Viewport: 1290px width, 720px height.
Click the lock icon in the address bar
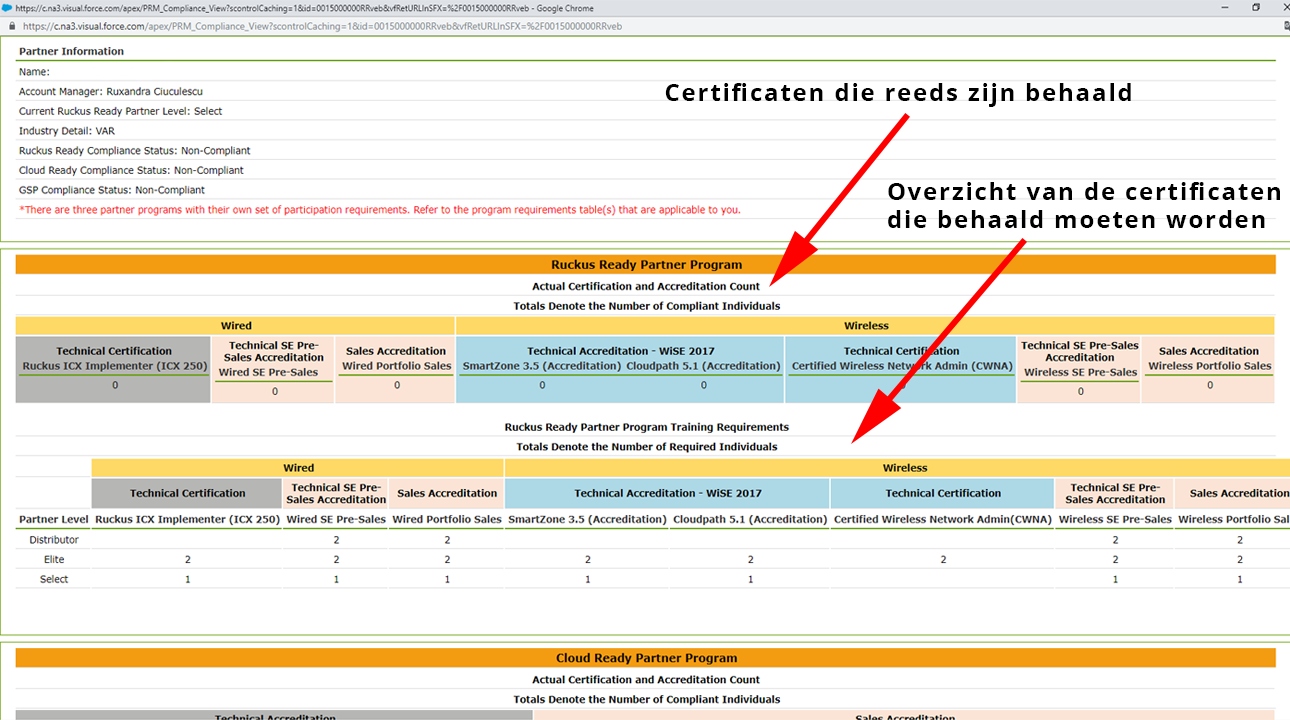tap(11, 26)
